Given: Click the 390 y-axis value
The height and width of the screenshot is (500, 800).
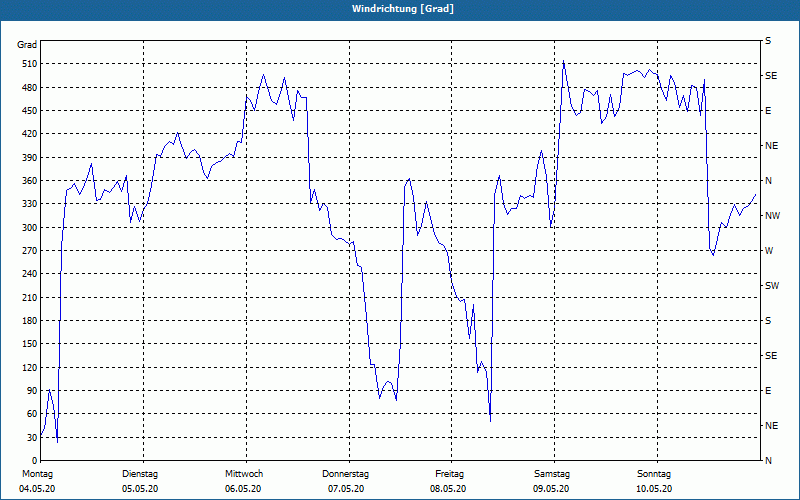Looking at the screenshot, I should point(30,158).
